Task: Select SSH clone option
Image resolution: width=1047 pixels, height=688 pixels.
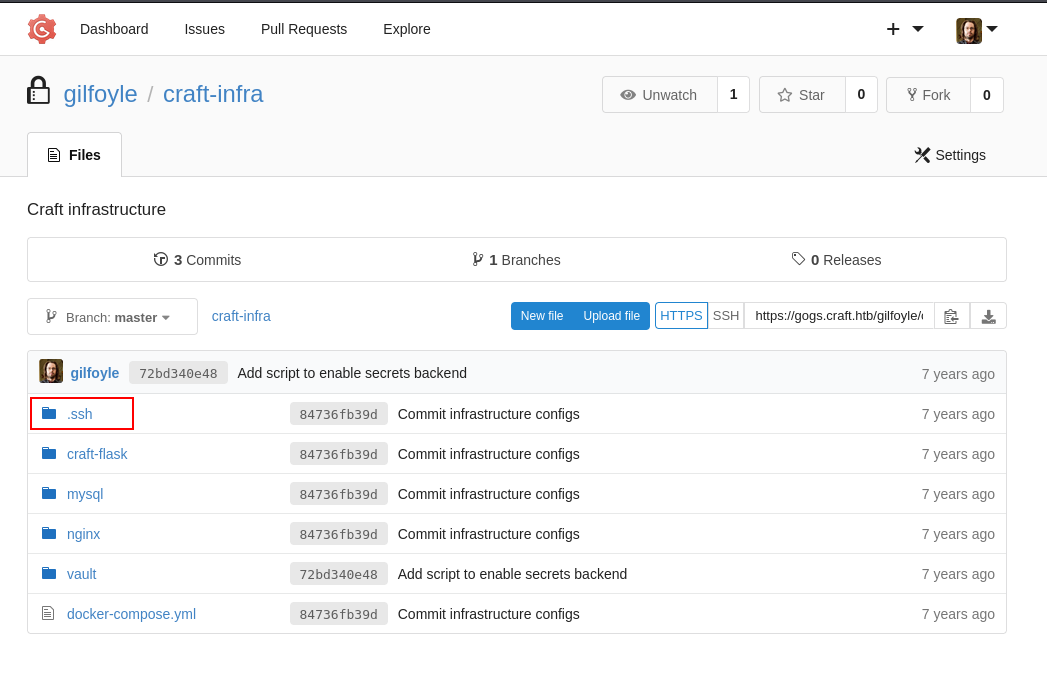Action: point(726,315)
